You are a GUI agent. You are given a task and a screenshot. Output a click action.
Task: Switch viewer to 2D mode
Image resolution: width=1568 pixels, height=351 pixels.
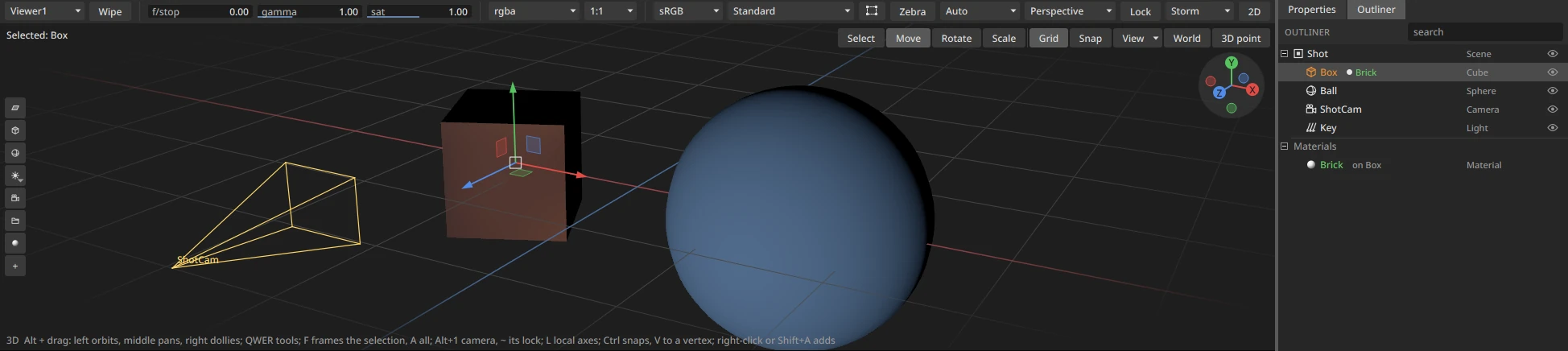point(1254,11)
